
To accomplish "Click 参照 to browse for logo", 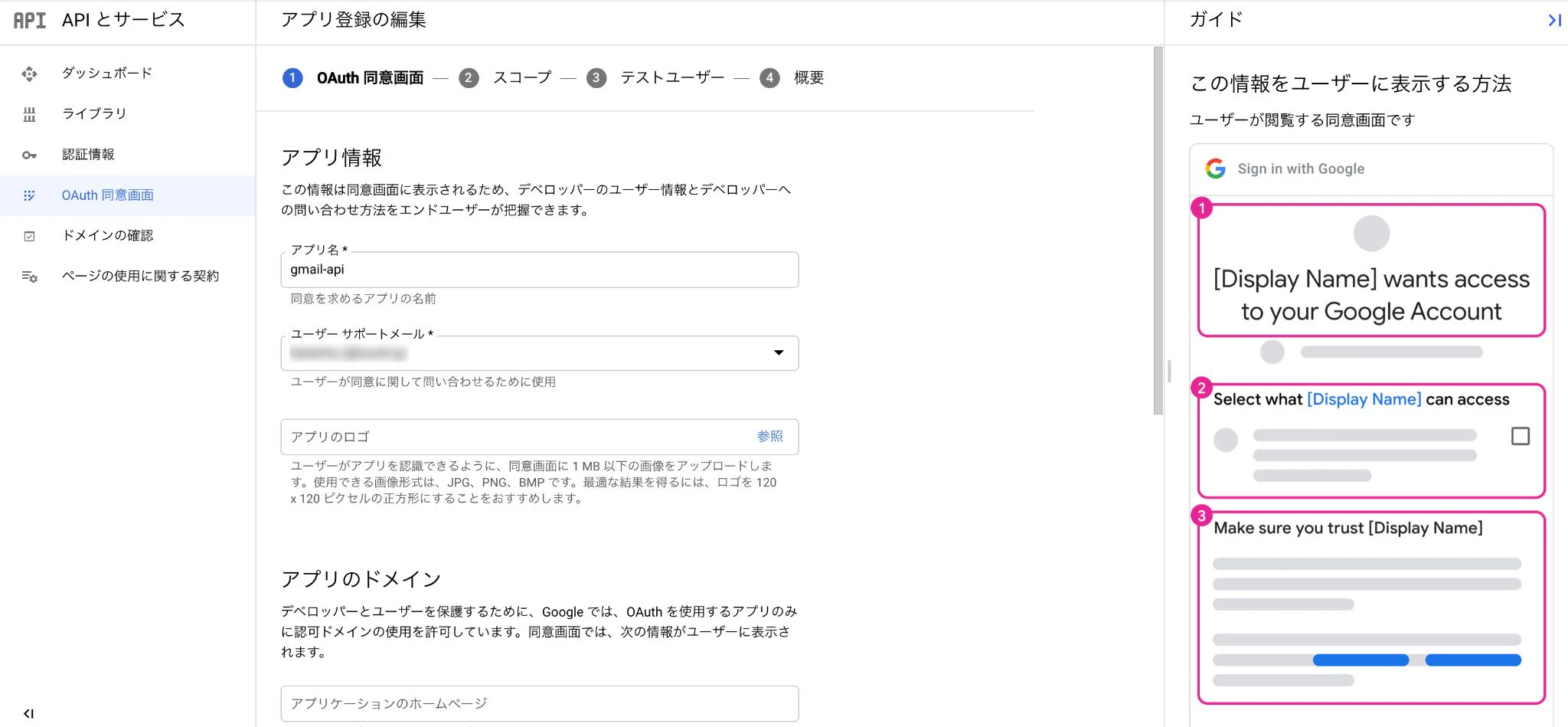I will [769, 437].
